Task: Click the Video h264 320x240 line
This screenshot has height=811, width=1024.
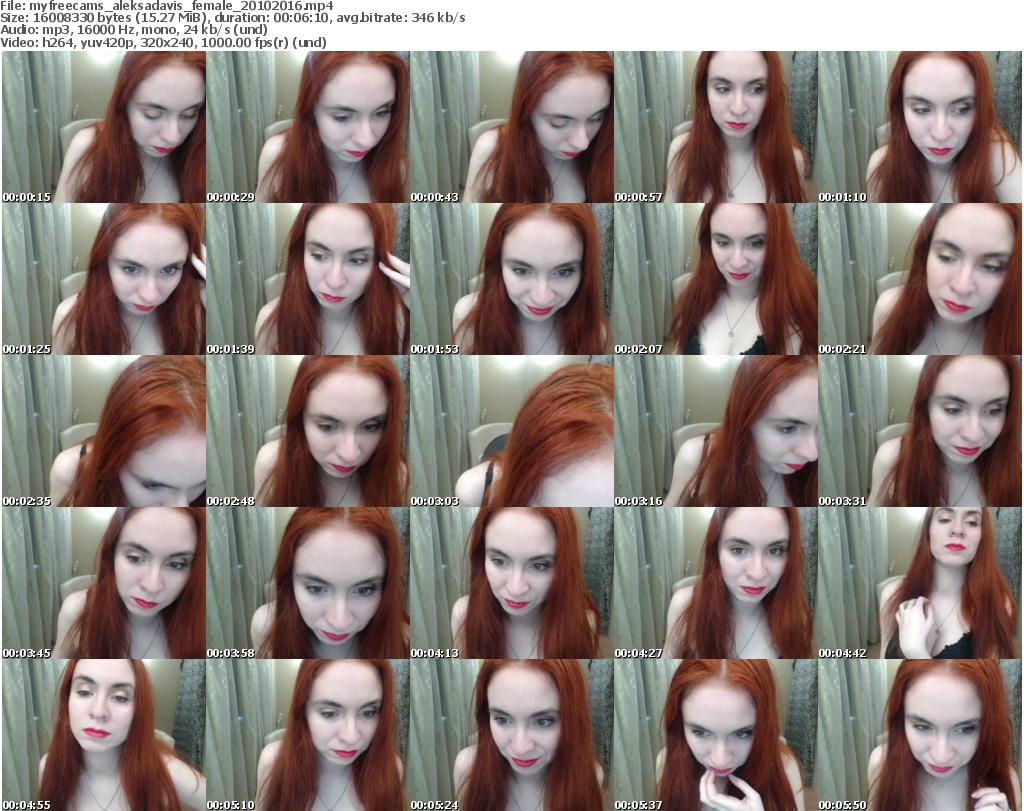Action: point(163,42)
